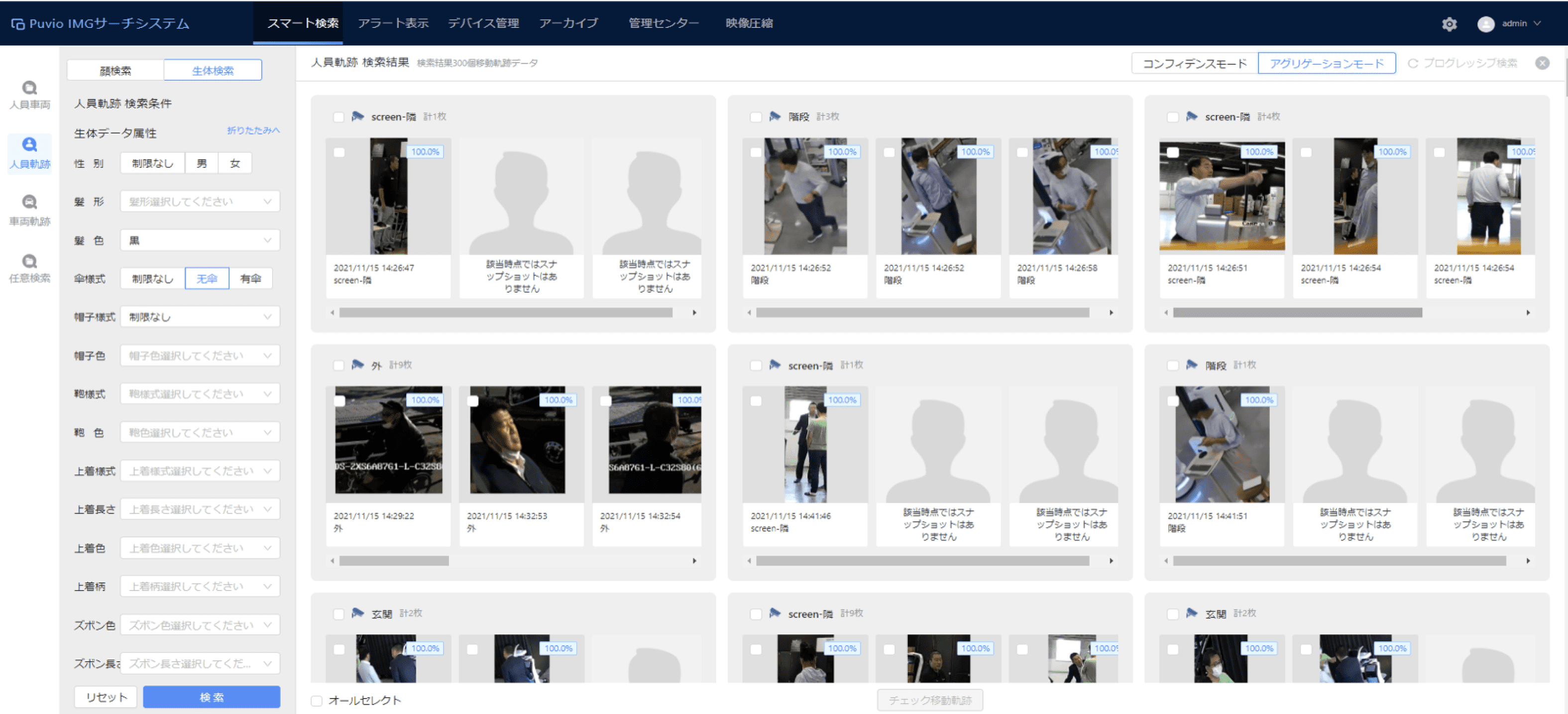Image resolution: width=1568 pixels, height=714 pixels.
Task: Select 有傘 umbrella style option
Action: (250, 279)
